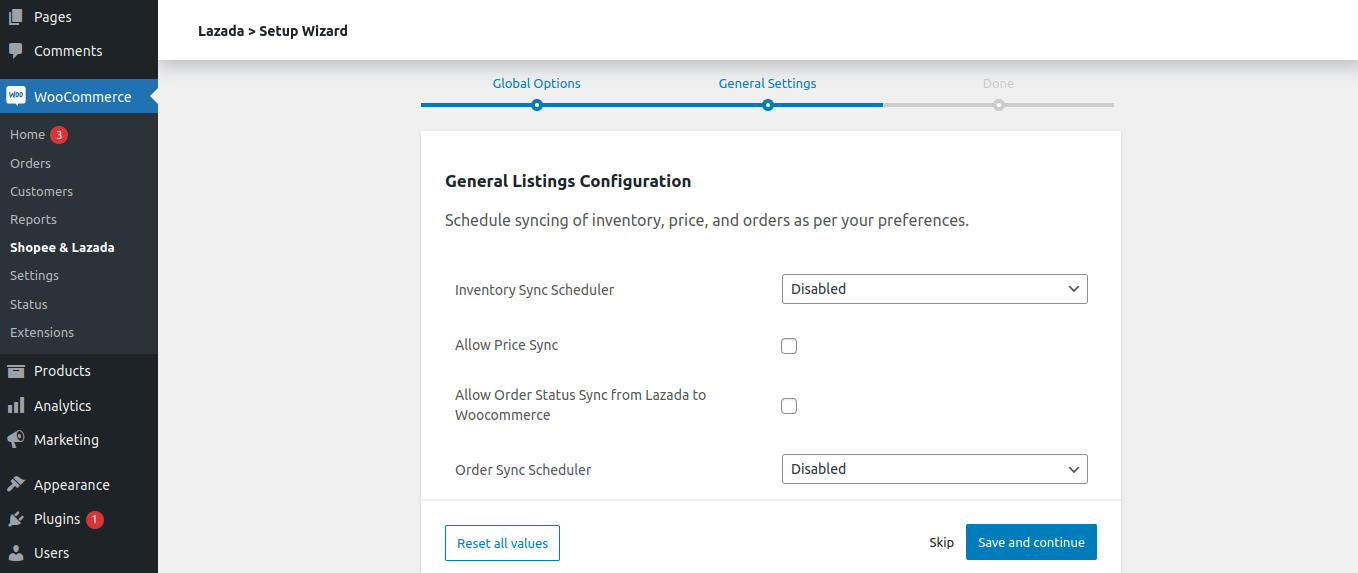
Task: Open Shopee & Lazada submenu item
Action: [62, 247]
